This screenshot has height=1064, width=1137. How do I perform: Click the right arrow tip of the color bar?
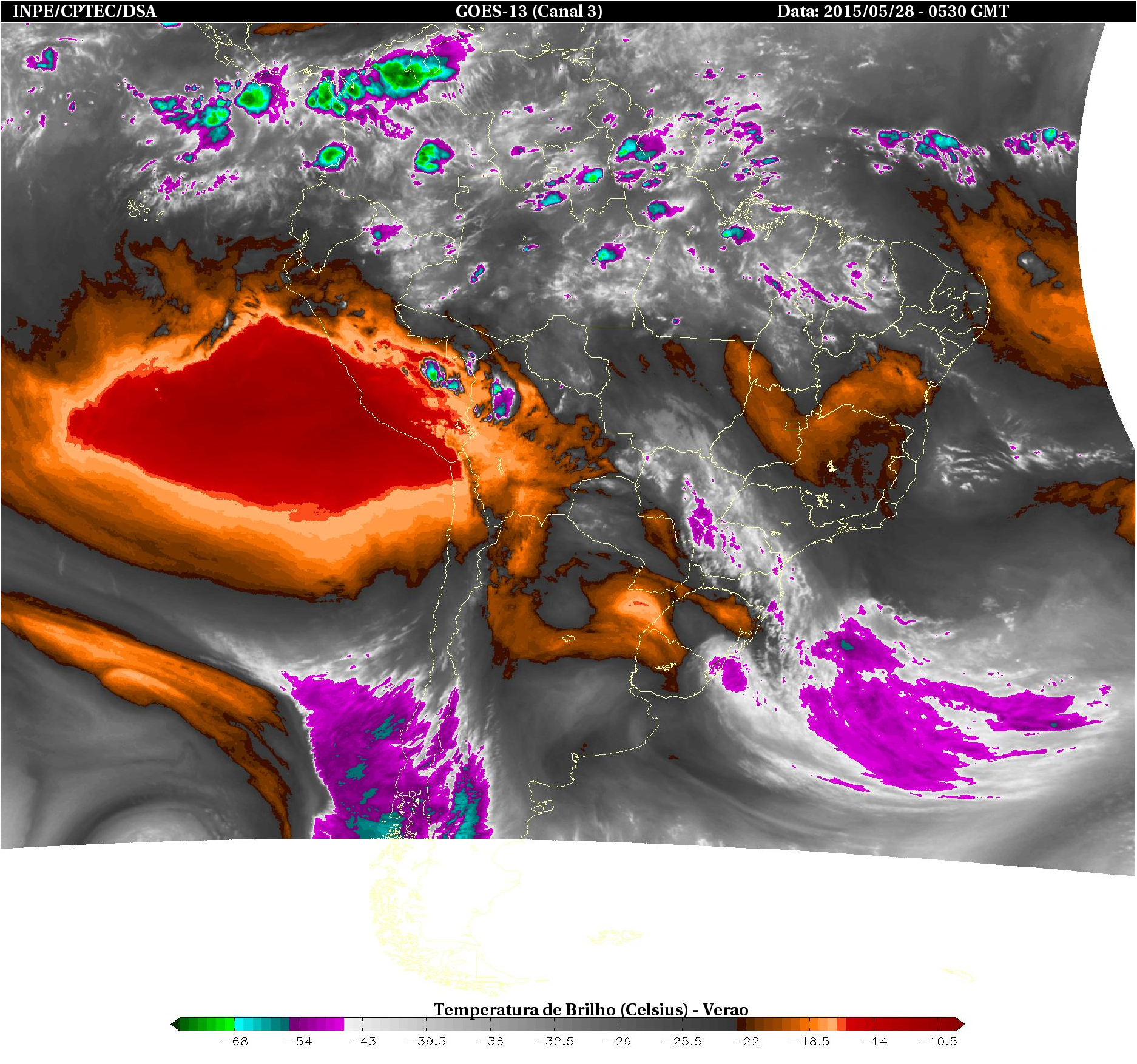click(960, 1025)
